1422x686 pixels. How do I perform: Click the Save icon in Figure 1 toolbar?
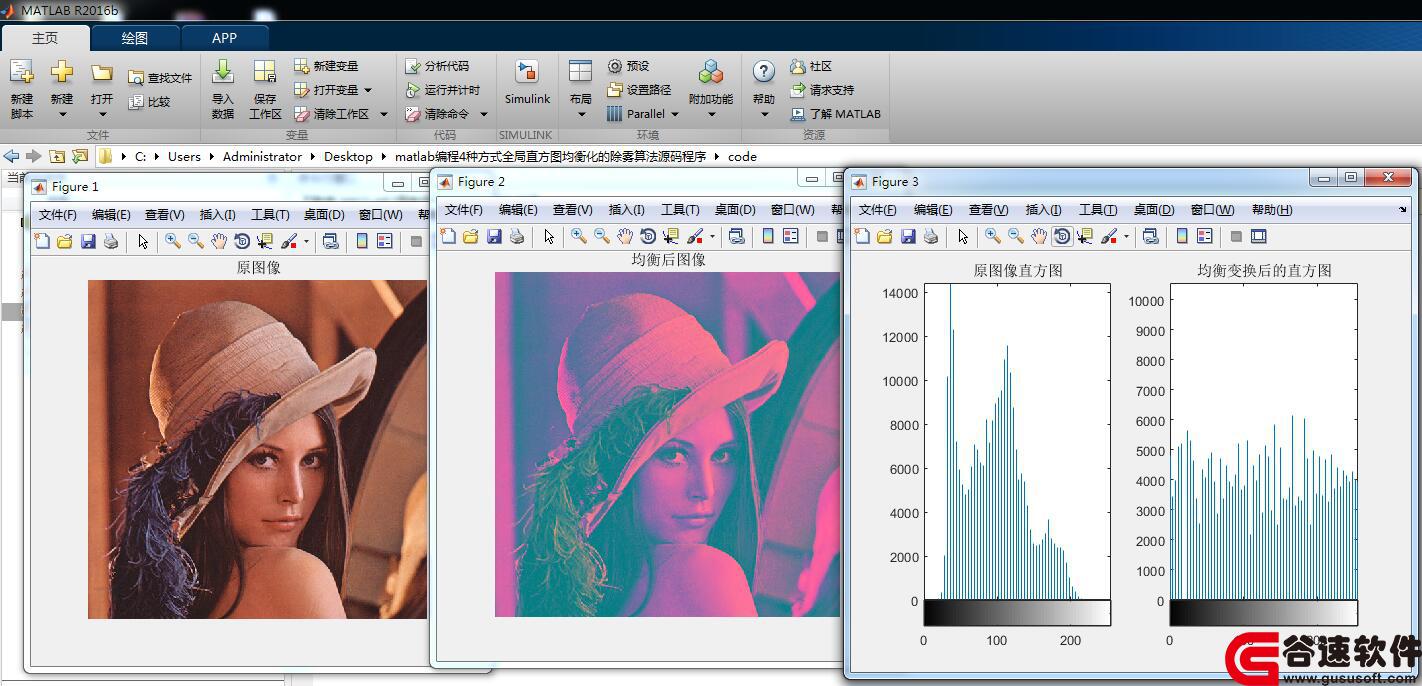click(x=88, y=241)
